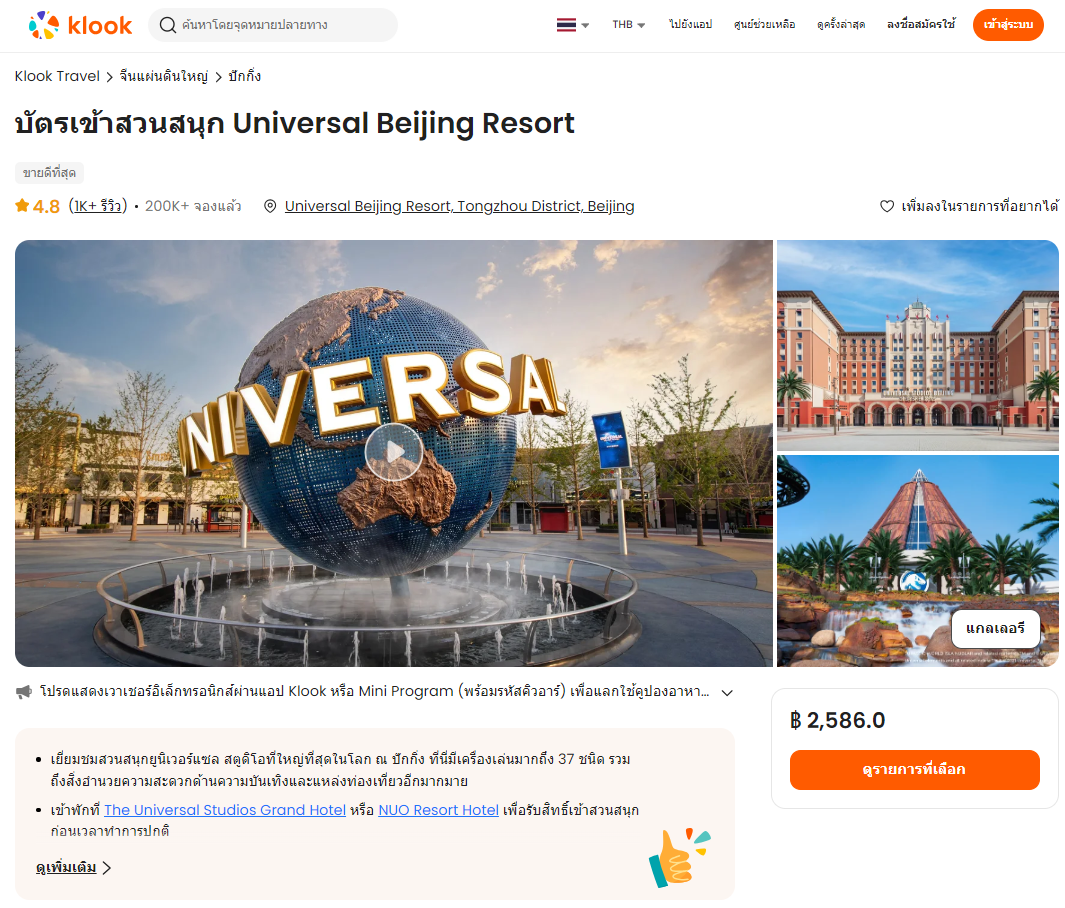
Task: Click the search magnifier icon
Action: (x=167, y=25)
